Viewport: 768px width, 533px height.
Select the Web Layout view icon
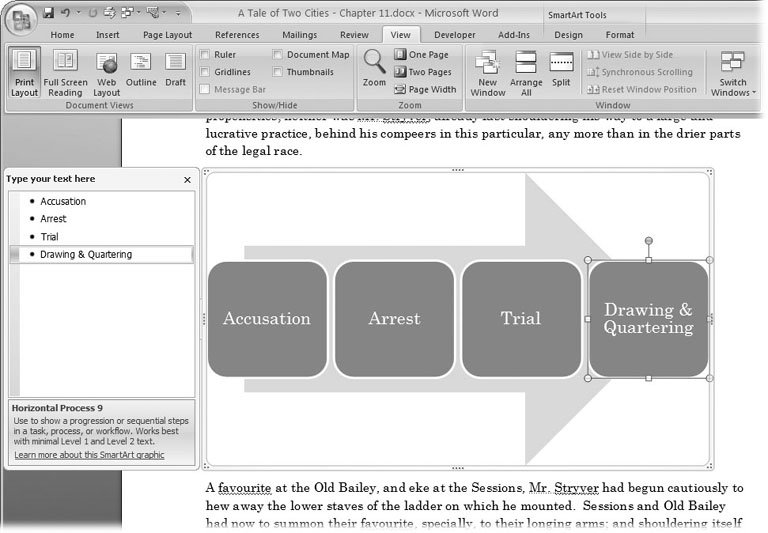[x=107, y=73]
